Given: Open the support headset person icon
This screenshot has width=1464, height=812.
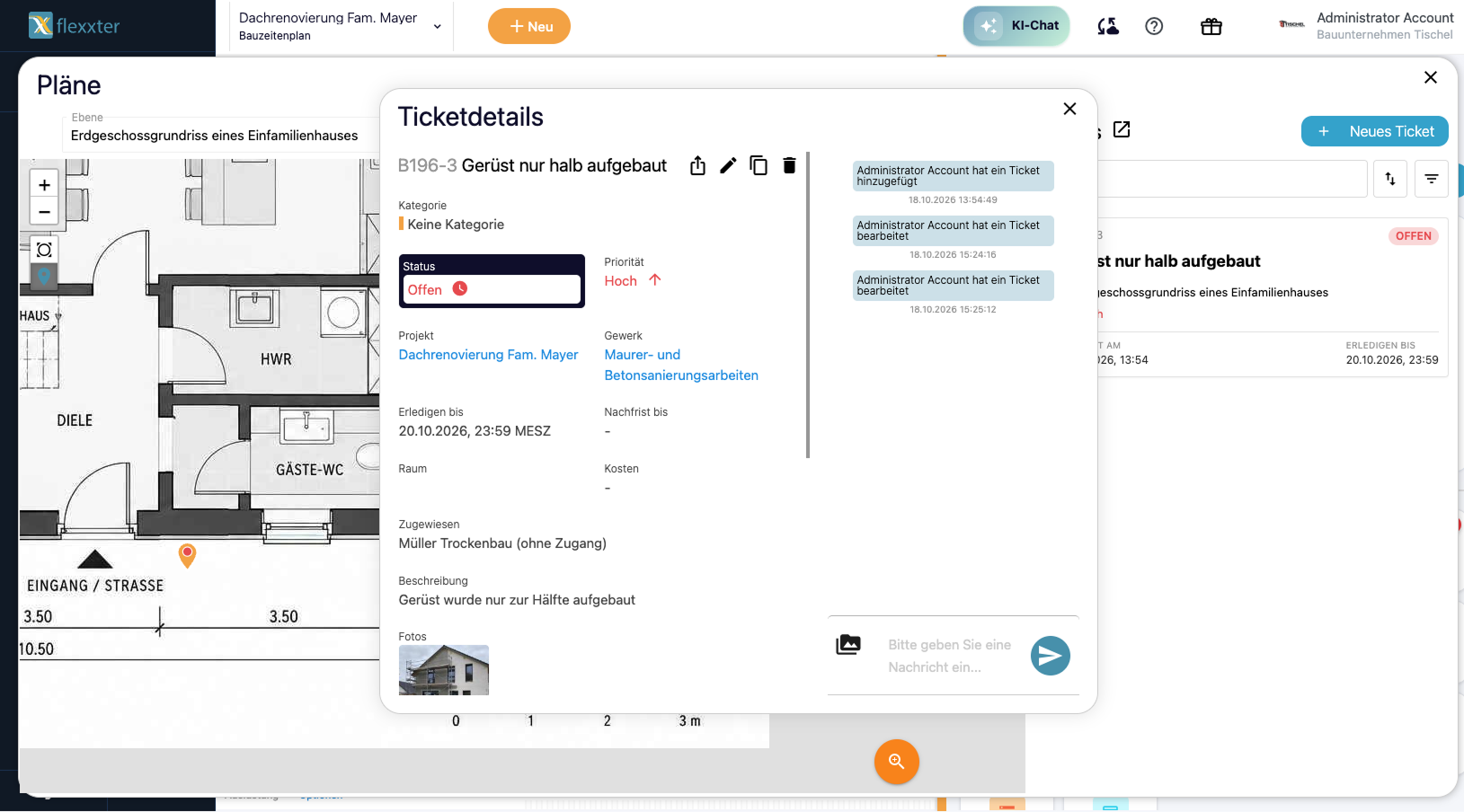Looking at the screenshot, I should pyautogui.click(x=1108, y=26).
